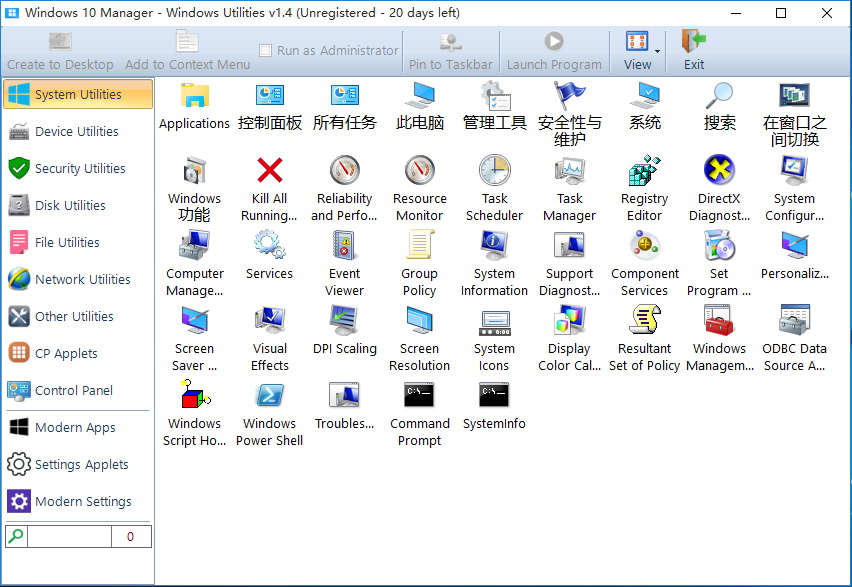Open the 搜索 magnifier icon
Screen dimensions: 852x587
[719, 95]
